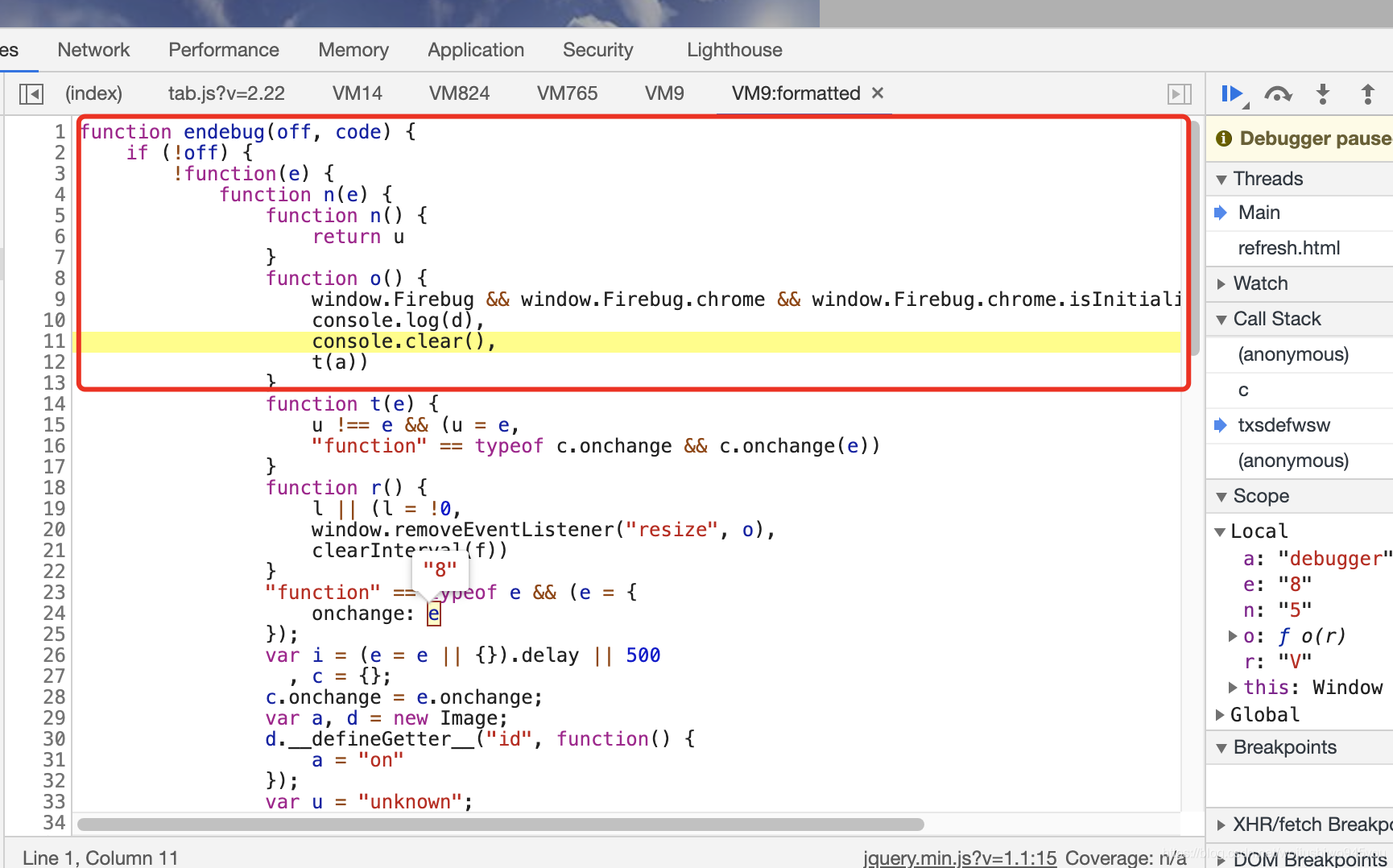Step into next function call

click(1323, 94)
